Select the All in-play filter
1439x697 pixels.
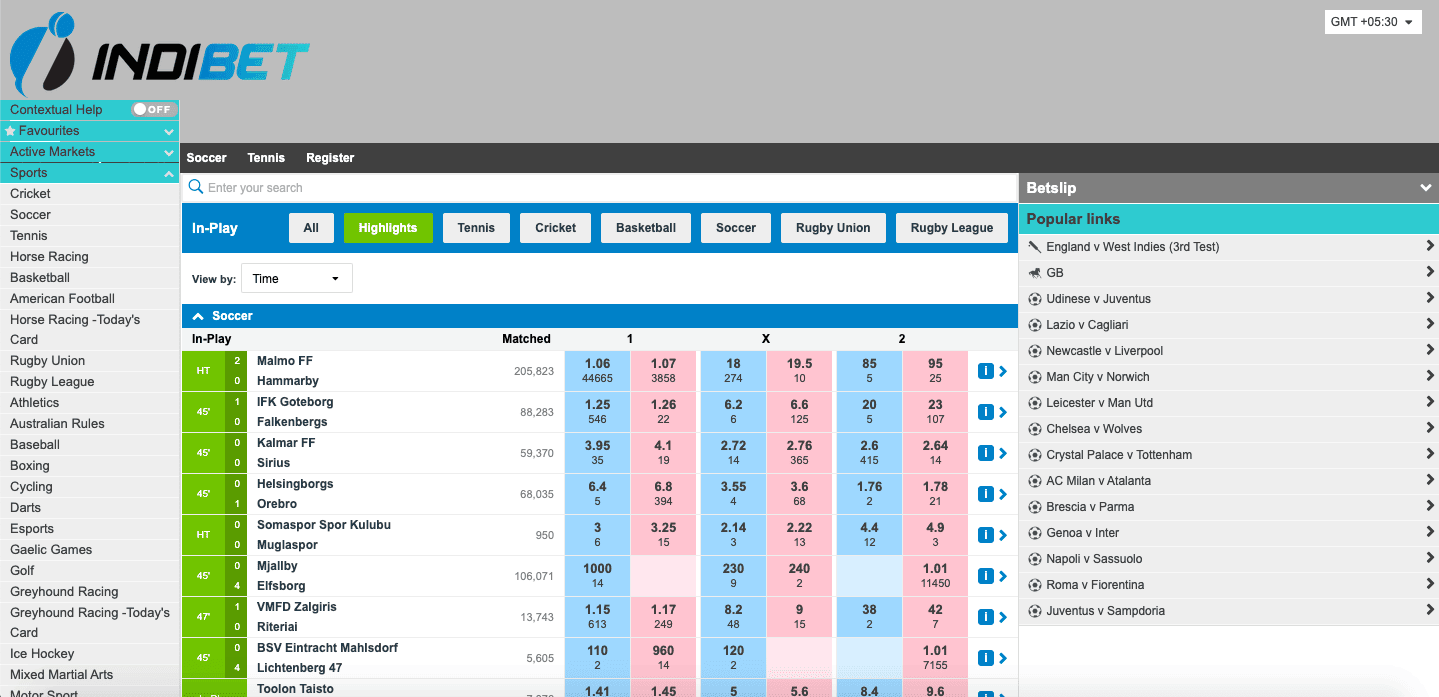311,228
